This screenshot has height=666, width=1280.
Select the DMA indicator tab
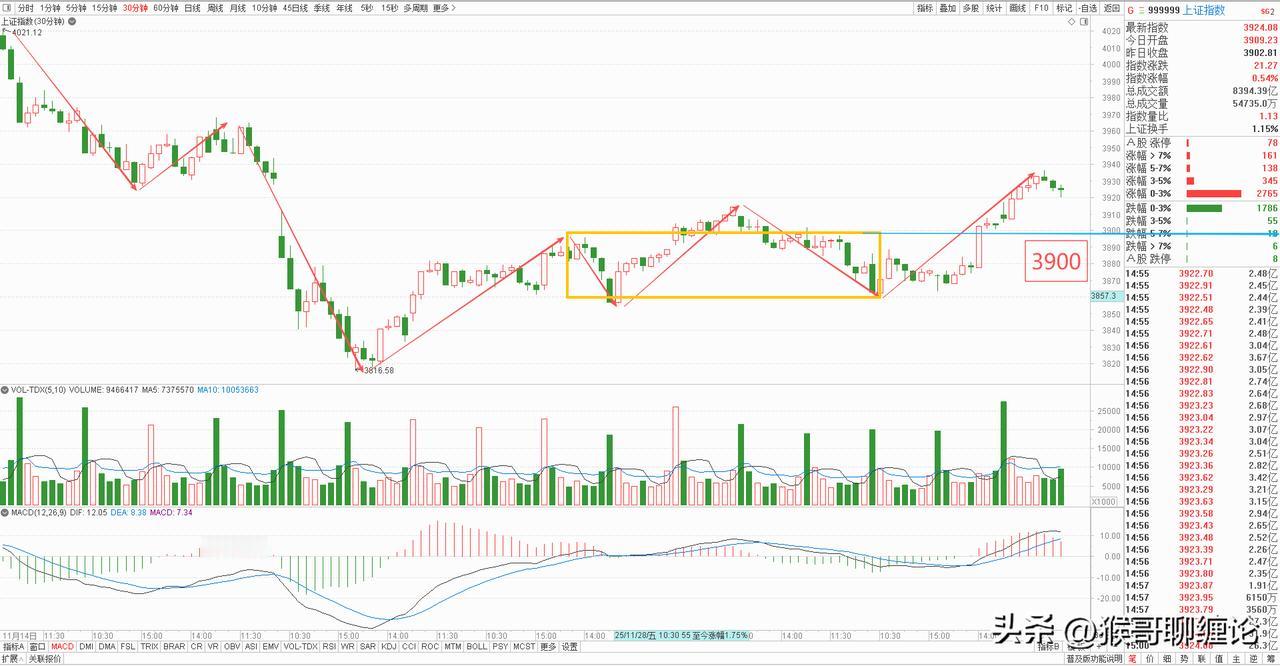coord(107,646)
